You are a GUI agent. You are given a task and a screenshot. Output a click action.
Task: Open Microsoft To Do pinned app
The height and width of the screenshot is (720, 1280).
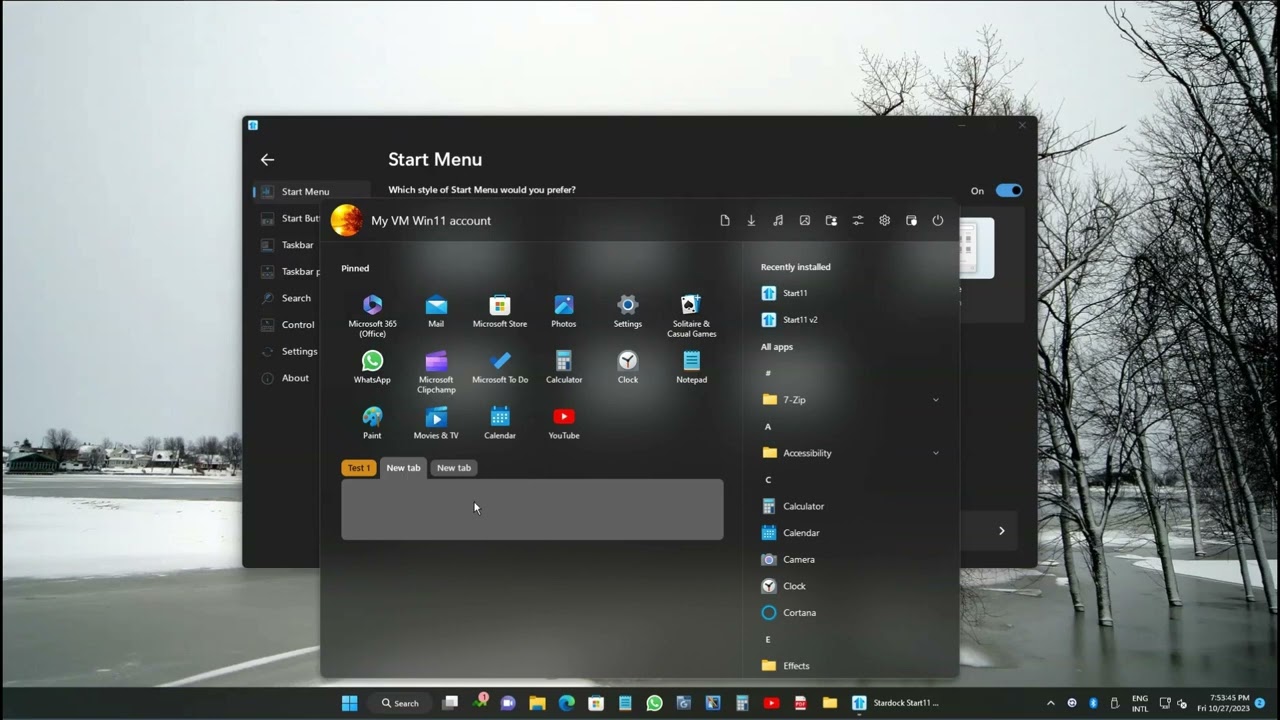[500, 367]
